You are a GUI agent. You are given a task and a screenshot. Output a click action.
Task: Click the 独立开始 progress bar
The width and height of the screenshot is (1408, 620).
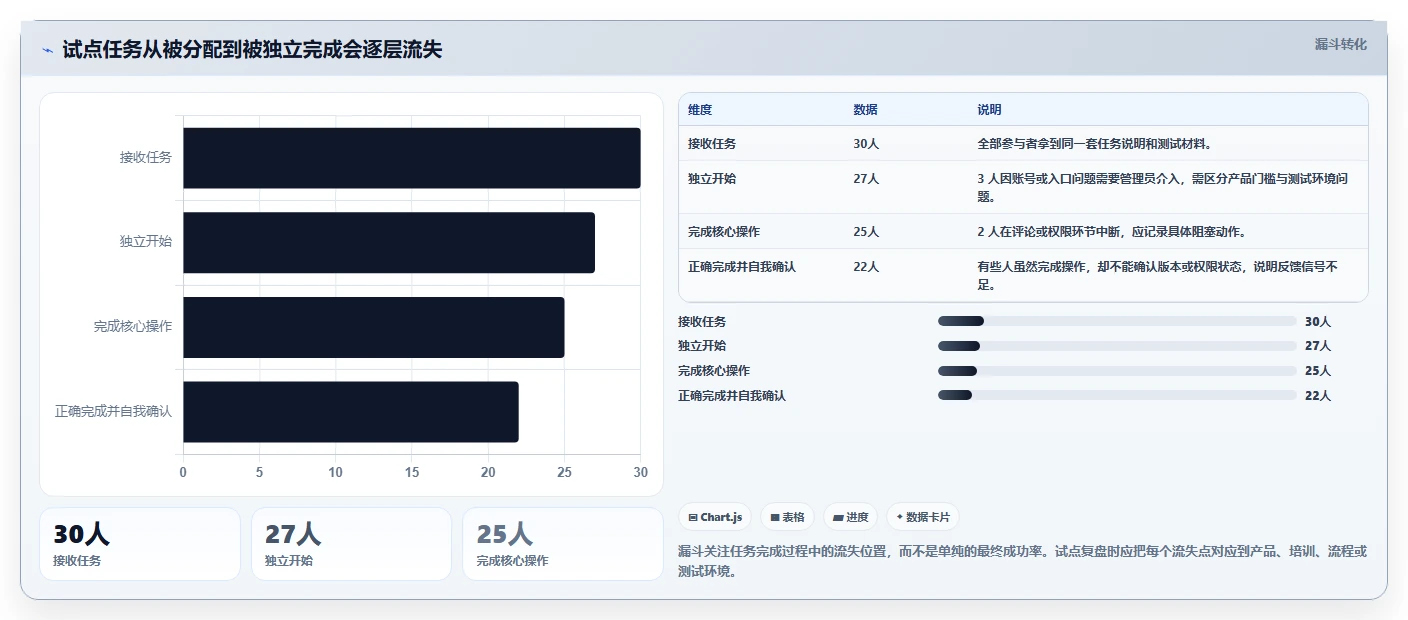(1117, 346)
